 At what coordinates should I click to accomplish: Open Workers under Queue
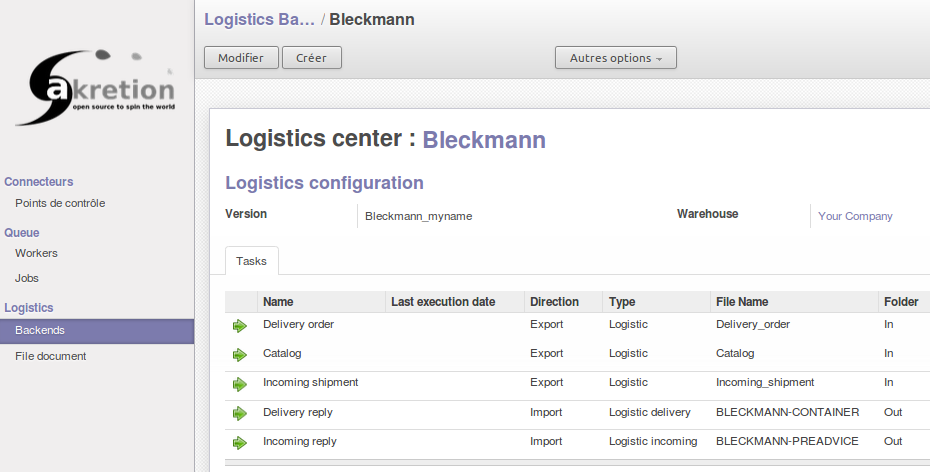(36, 253)
